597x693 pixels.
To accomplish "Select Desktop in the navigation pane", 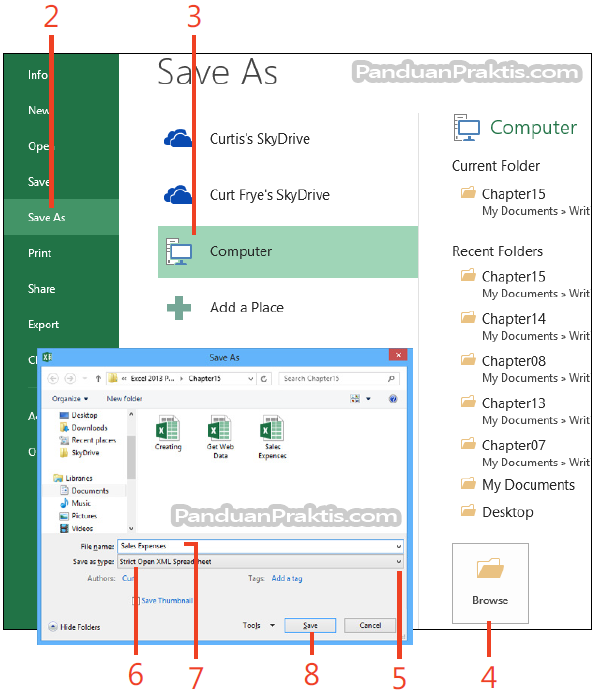I will 78,415.
